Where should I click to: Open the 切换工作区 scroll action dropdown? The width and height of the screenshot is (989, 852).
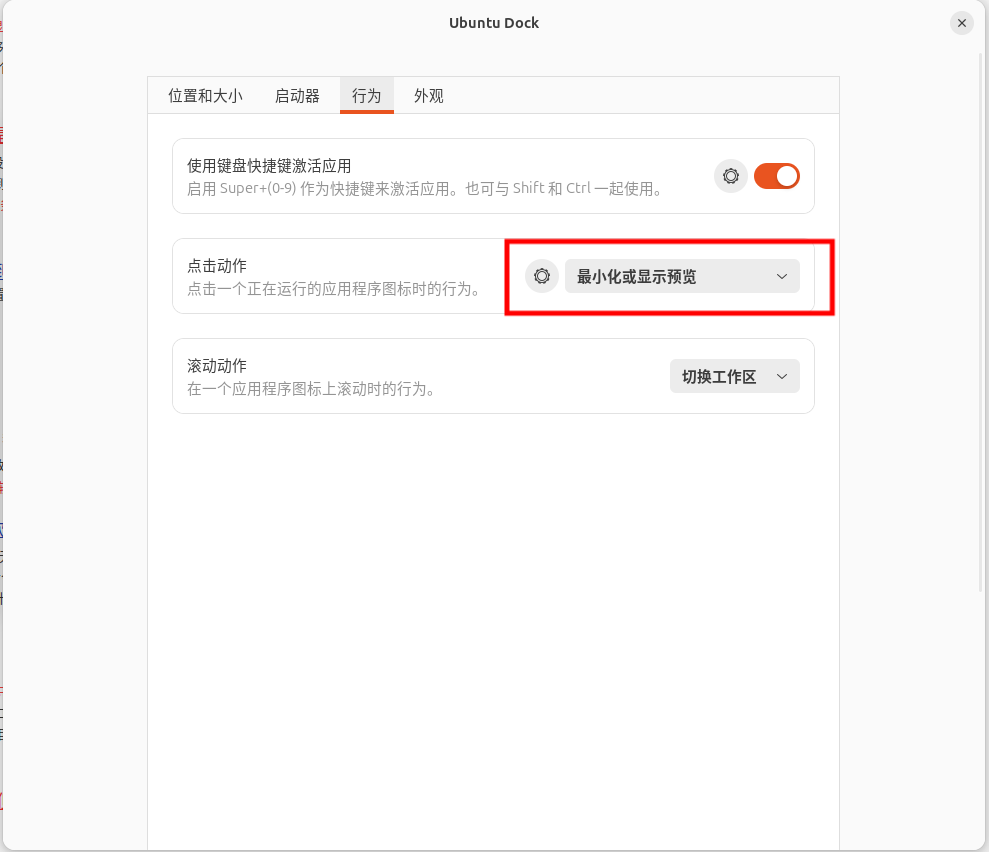pyautogui.click(x=734, y=377)
